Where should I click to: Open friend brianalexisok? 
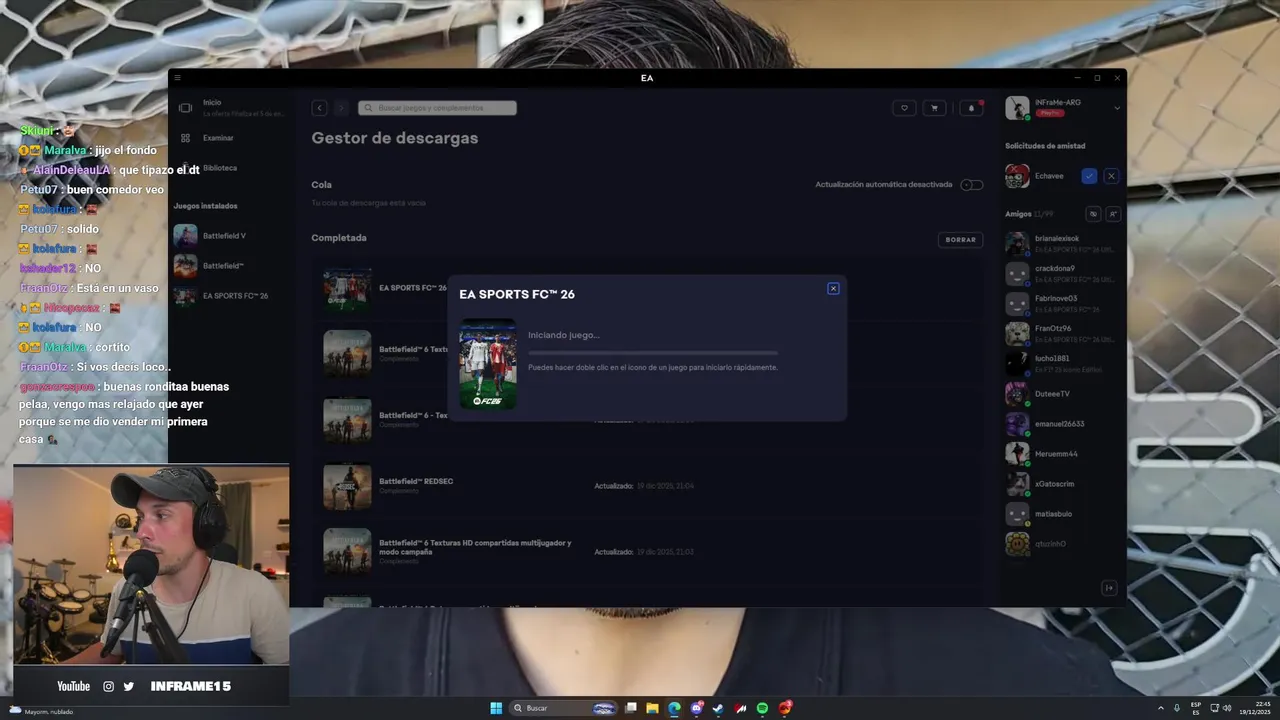click(x=1062, y=244)
